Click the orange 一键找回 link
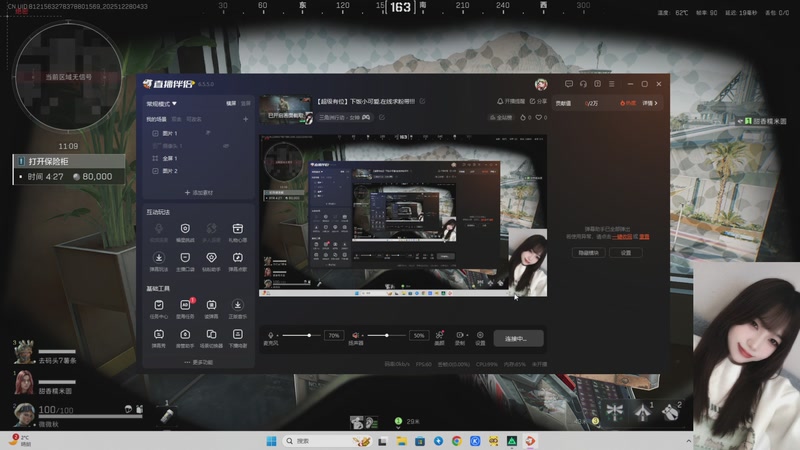The image size is (800, 450). pos(622,237)
